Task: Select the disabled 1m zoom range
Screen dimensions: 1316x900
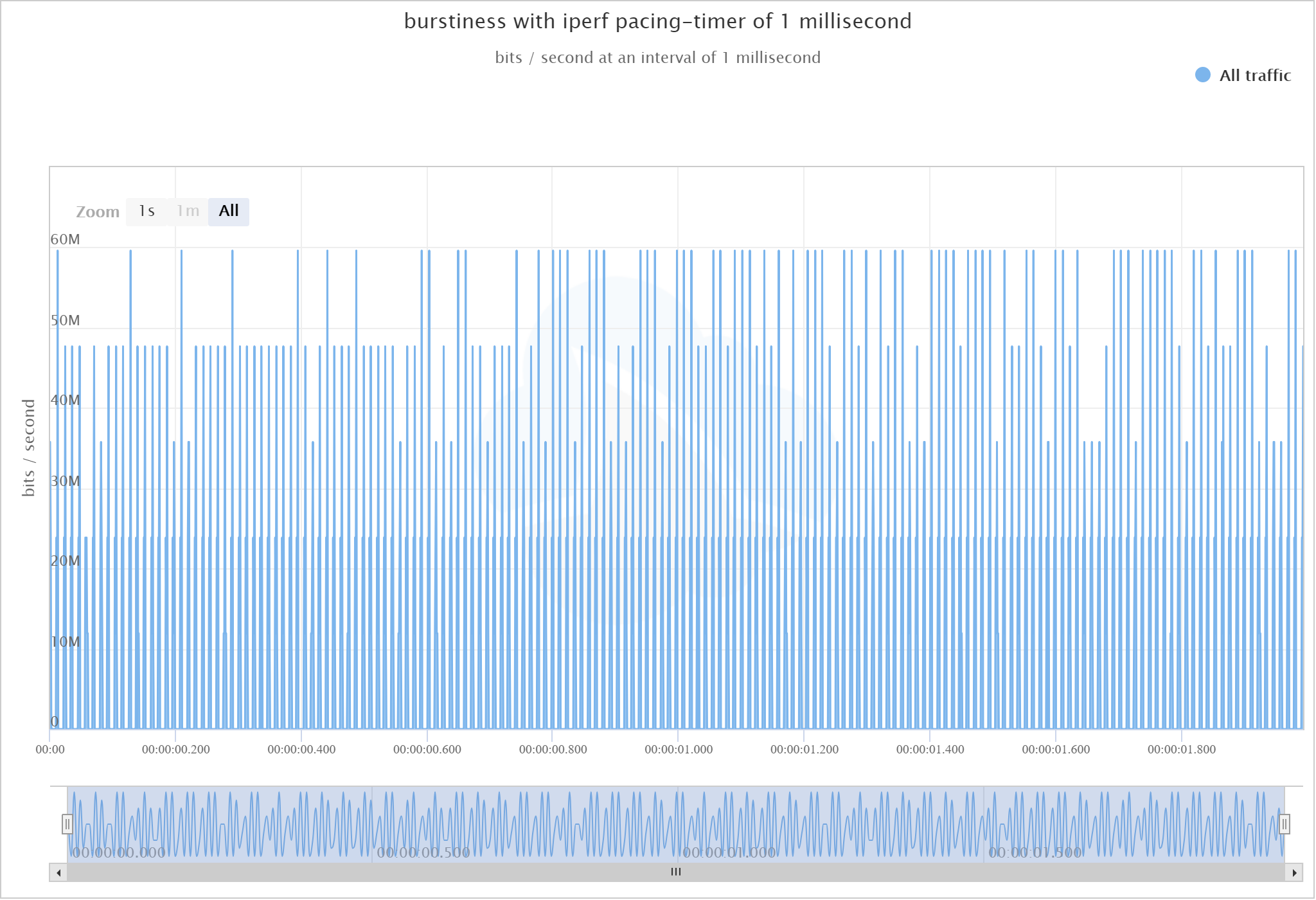Action: [188, 212]
